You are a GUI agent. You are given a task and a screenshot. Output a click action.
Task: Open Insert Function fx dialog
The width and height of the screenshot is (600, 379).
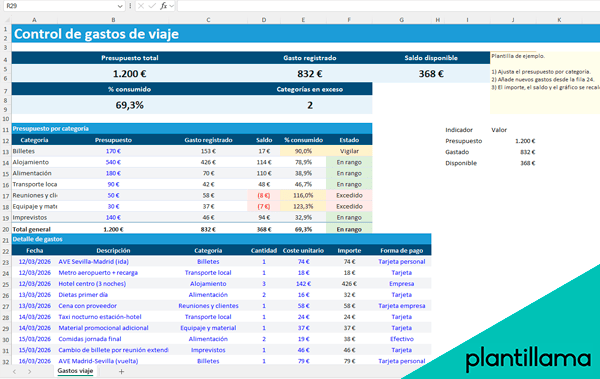(x=164, y=6)
